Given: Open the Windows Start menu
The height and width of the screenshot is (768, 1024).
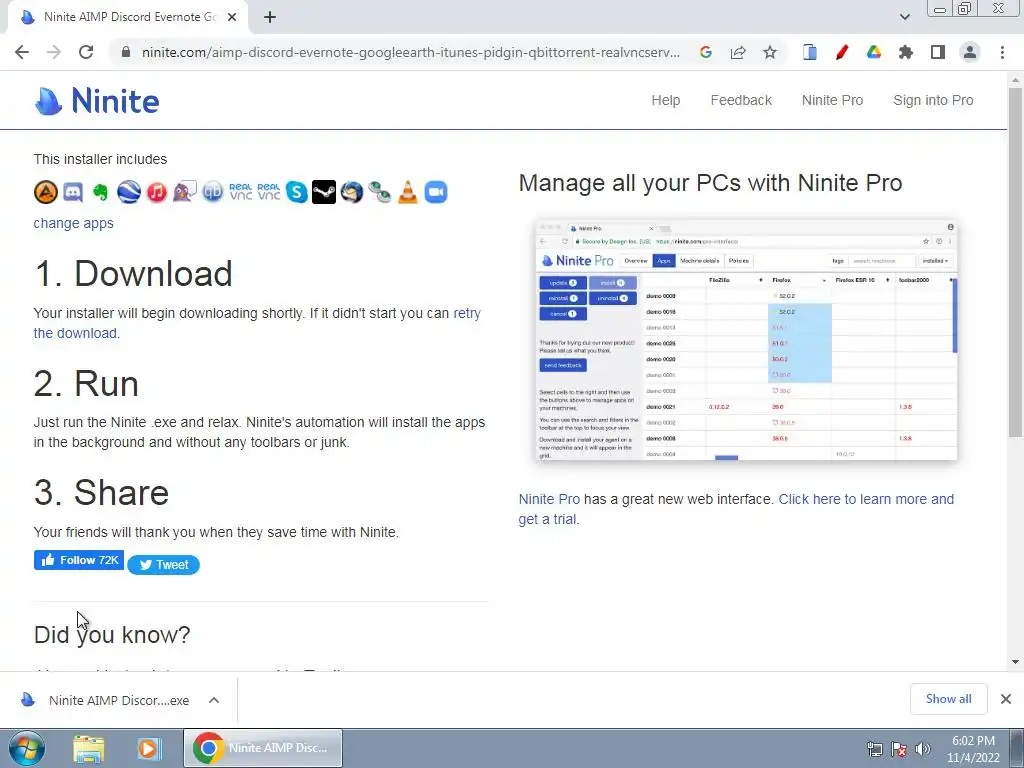Looking at the screenshot, I should click(26, 748).
